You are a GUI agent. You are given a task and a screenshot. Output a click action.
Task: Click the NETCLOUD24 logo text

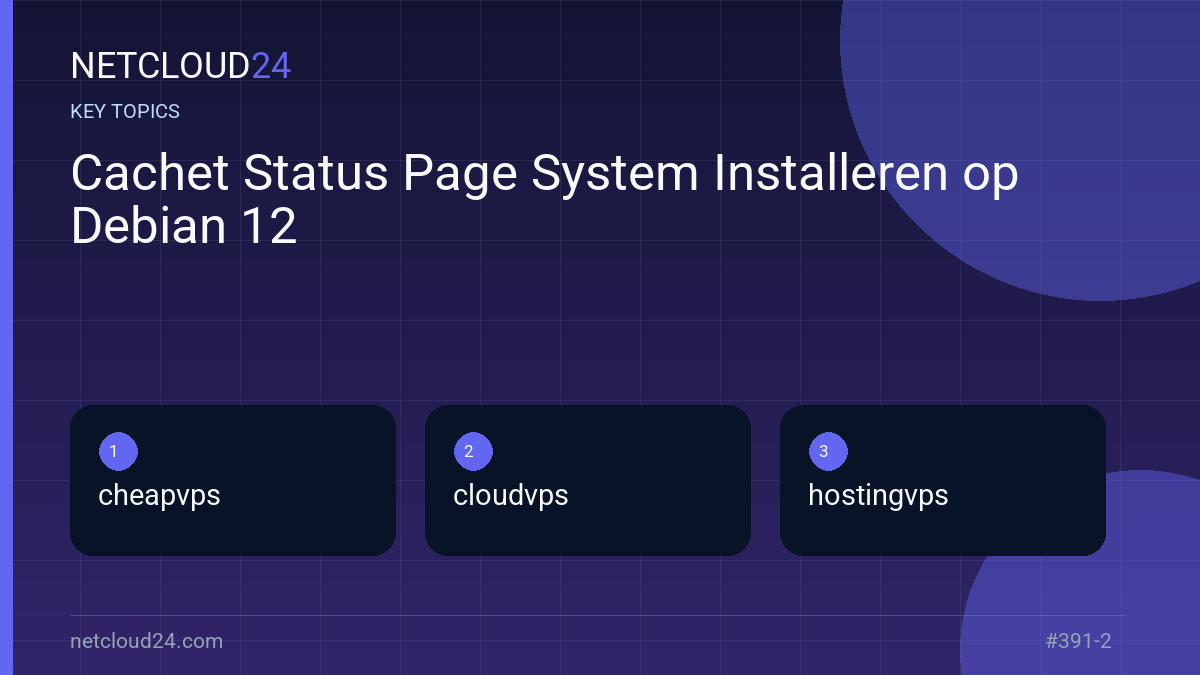(181, 66)
